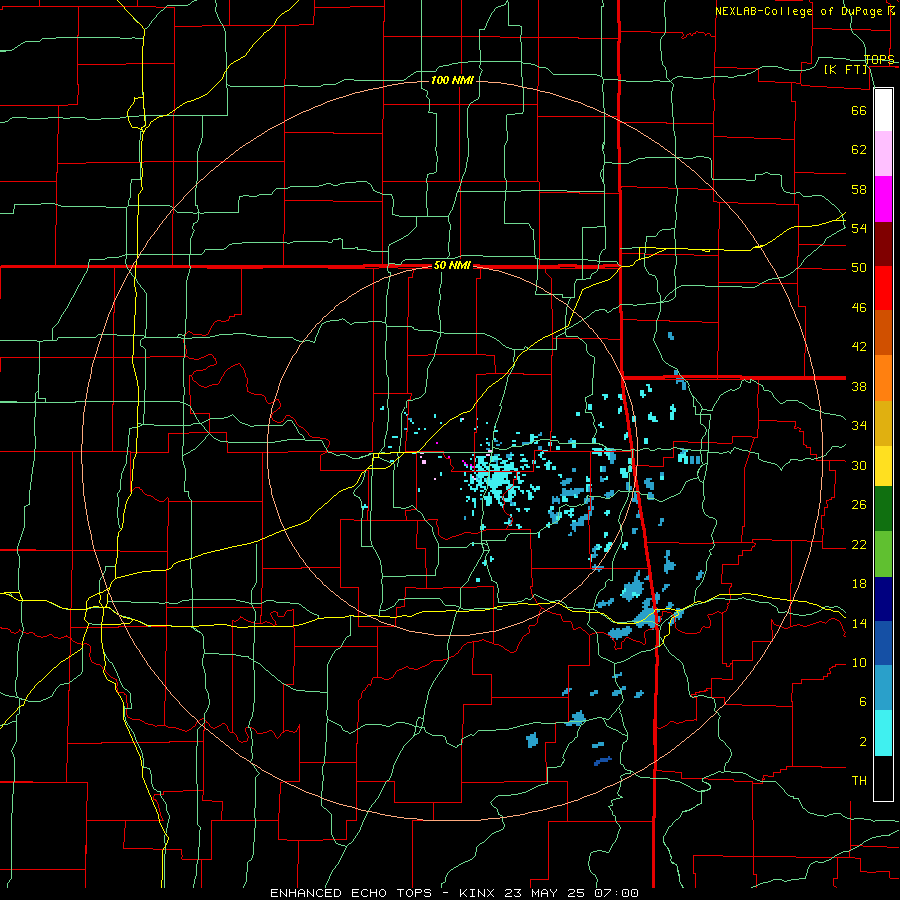
Task: Click the bright yellow legend swatch
Action: (x=883, y=466)
